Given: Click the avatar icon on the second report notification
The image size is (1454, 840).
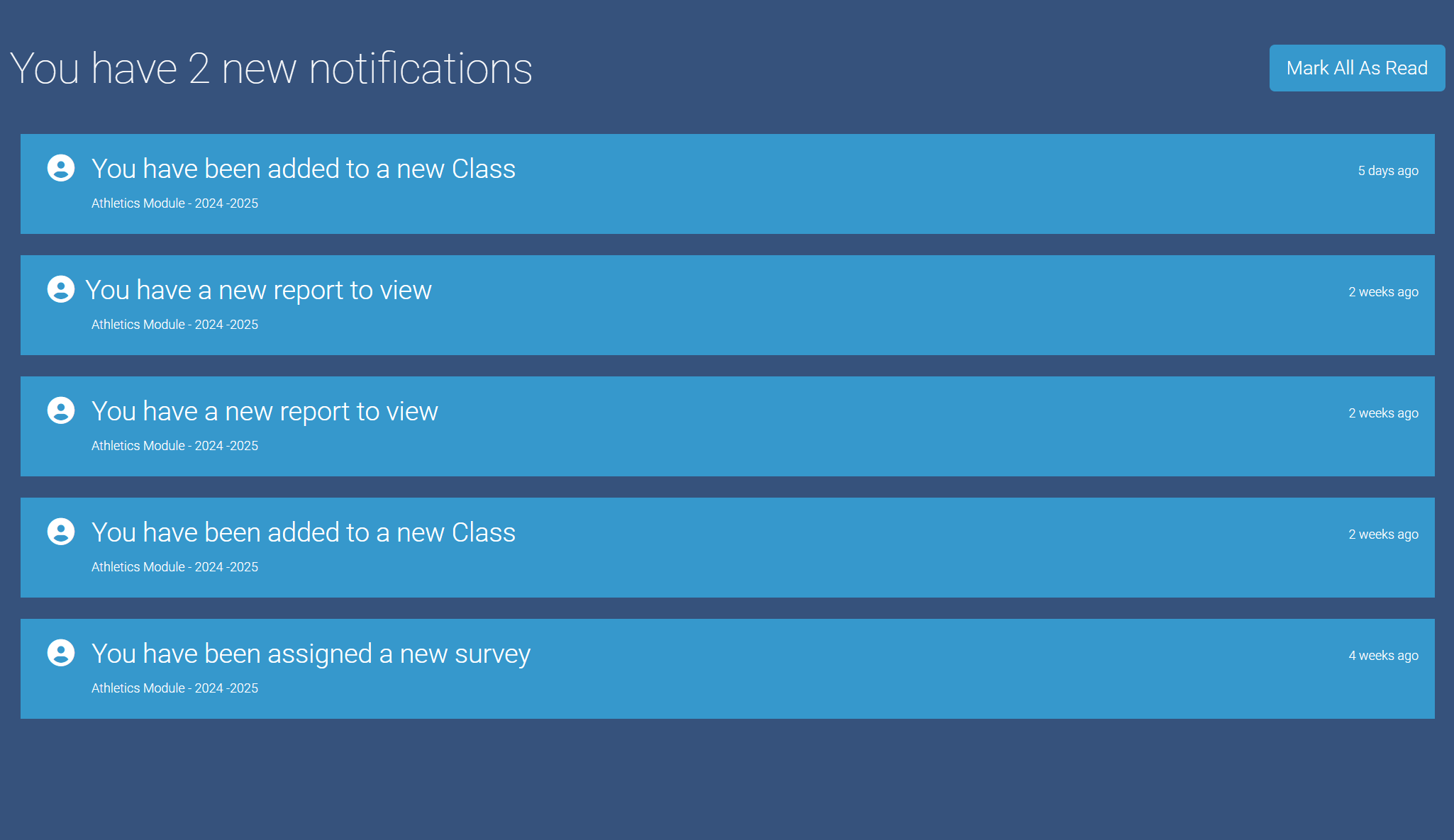Looking at the screenshot, I should (x=61, y=410).
